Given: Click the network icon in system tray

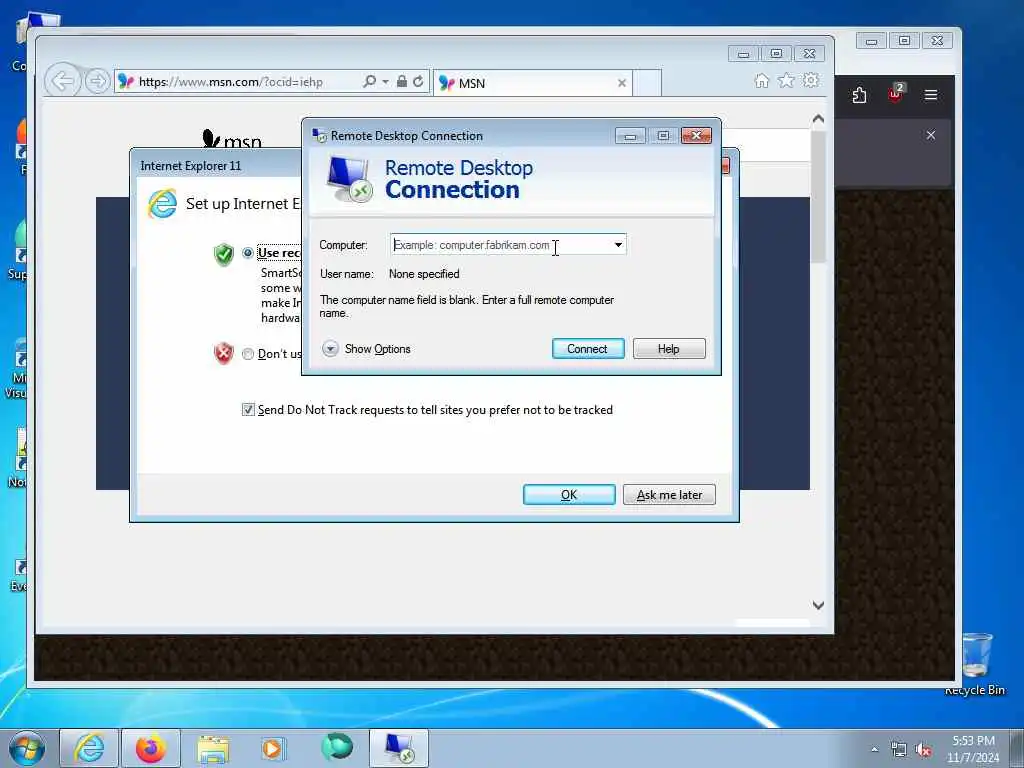Looking at the screenshot, I should (899, 750).
